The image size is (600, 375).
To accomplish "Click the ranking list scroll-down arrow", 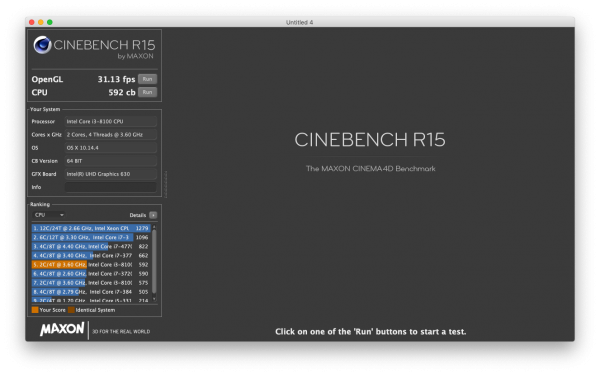I will pos(154,299).
